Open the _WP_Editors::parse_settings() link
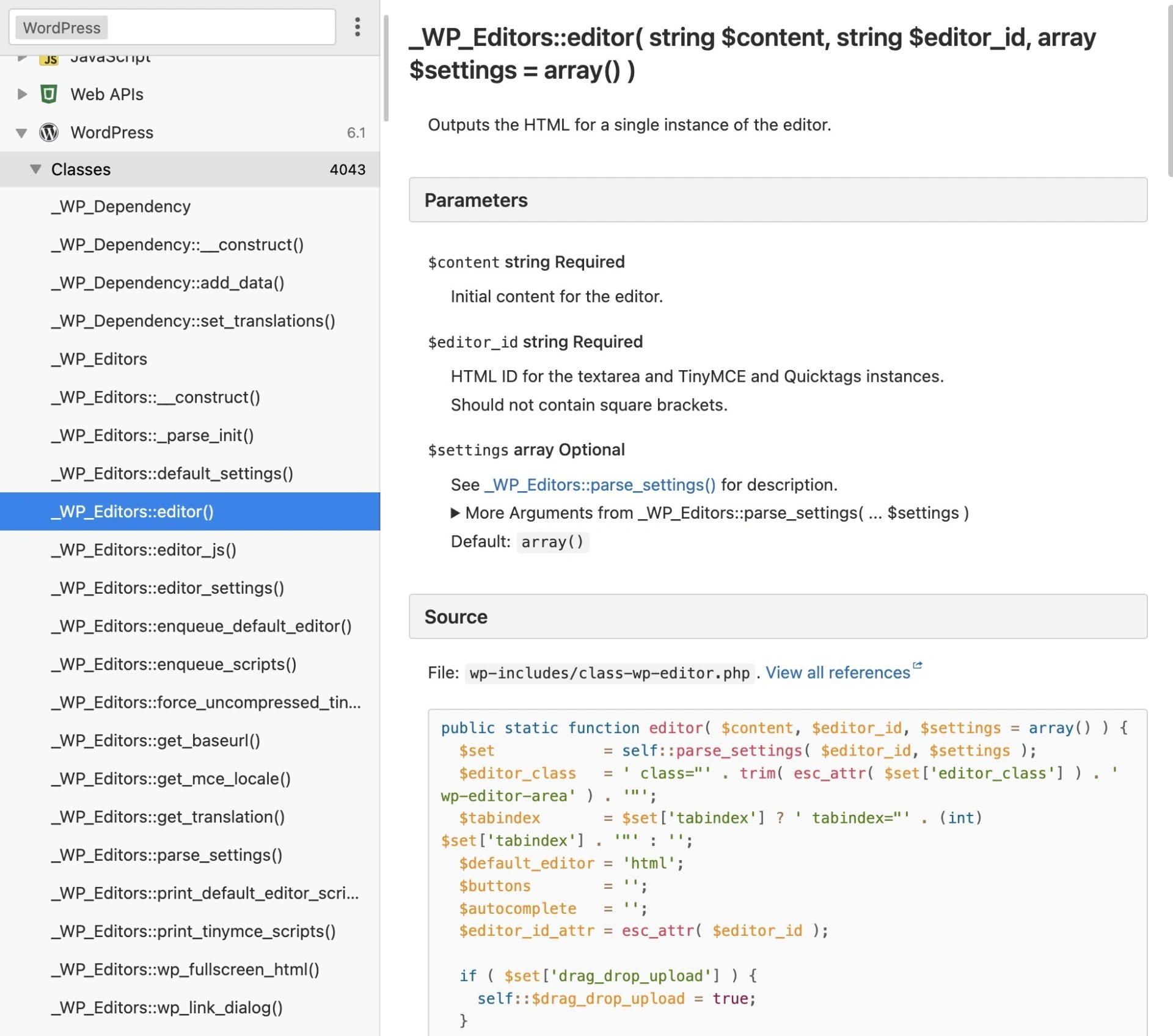This screenshot has width=1173, height=1036. pyautogui.click(x=600, y=485)
